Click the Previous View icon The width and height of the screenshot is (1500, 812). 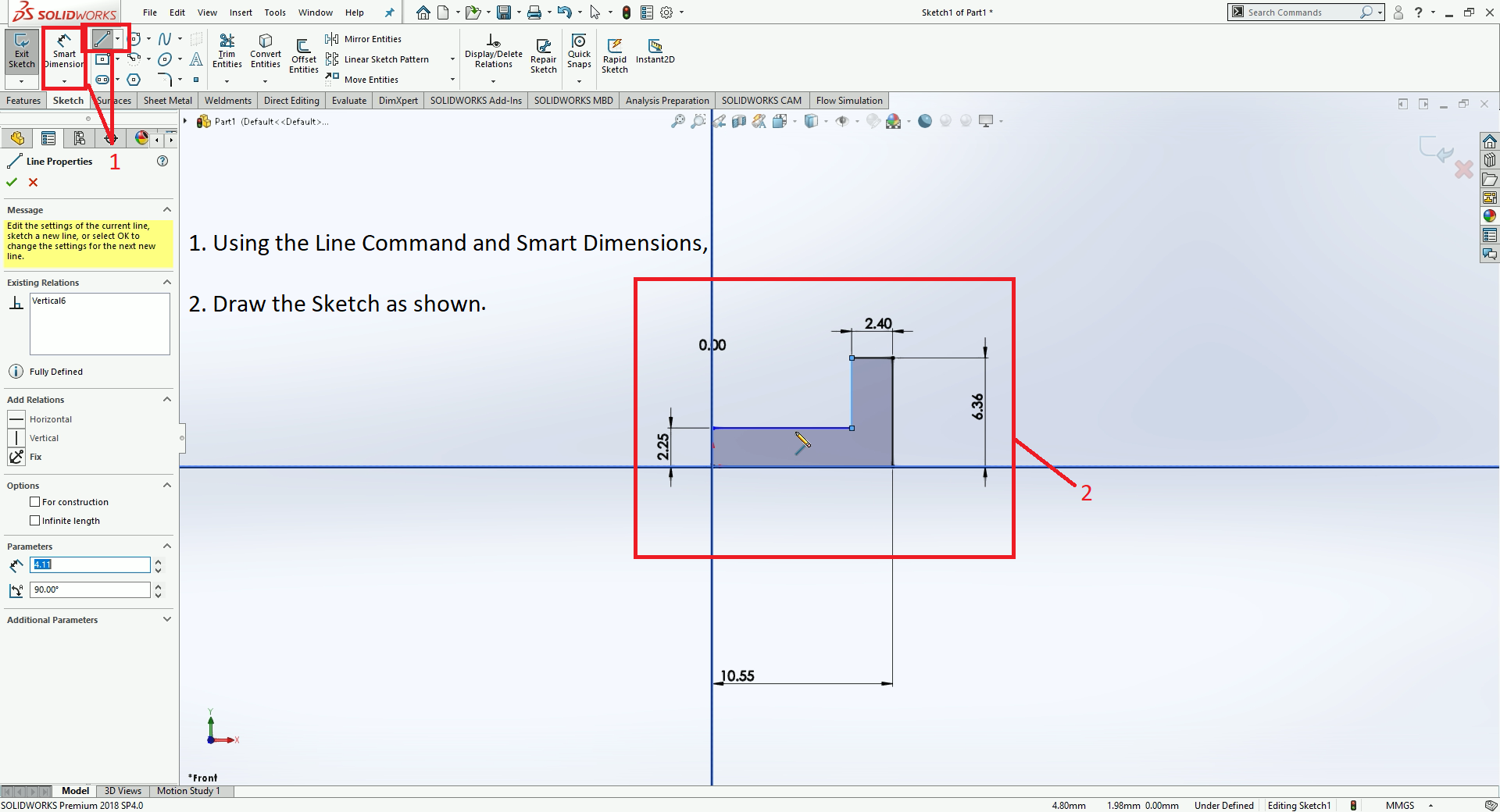tap(719, 121)
